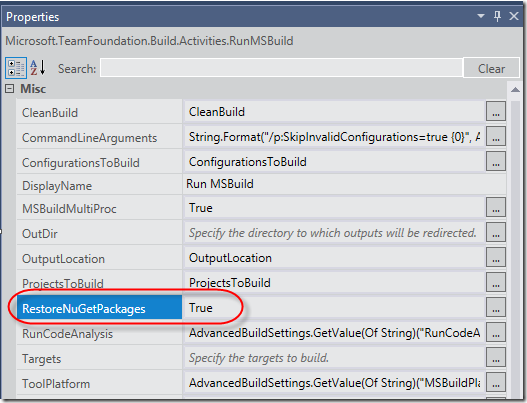Toggle auto-hide pin on Properties panel
Screen dimensions: 527x403
(x=497, y=16)
